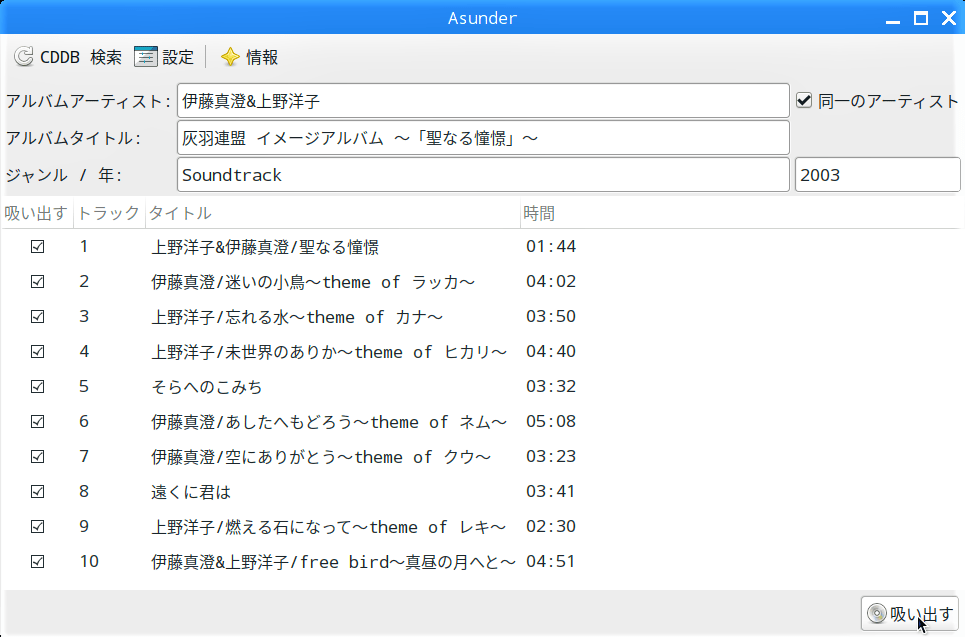965x637 pixels.
Task: Uncheck rip checkbox for track 10
Action: click(x=38, y=562)
